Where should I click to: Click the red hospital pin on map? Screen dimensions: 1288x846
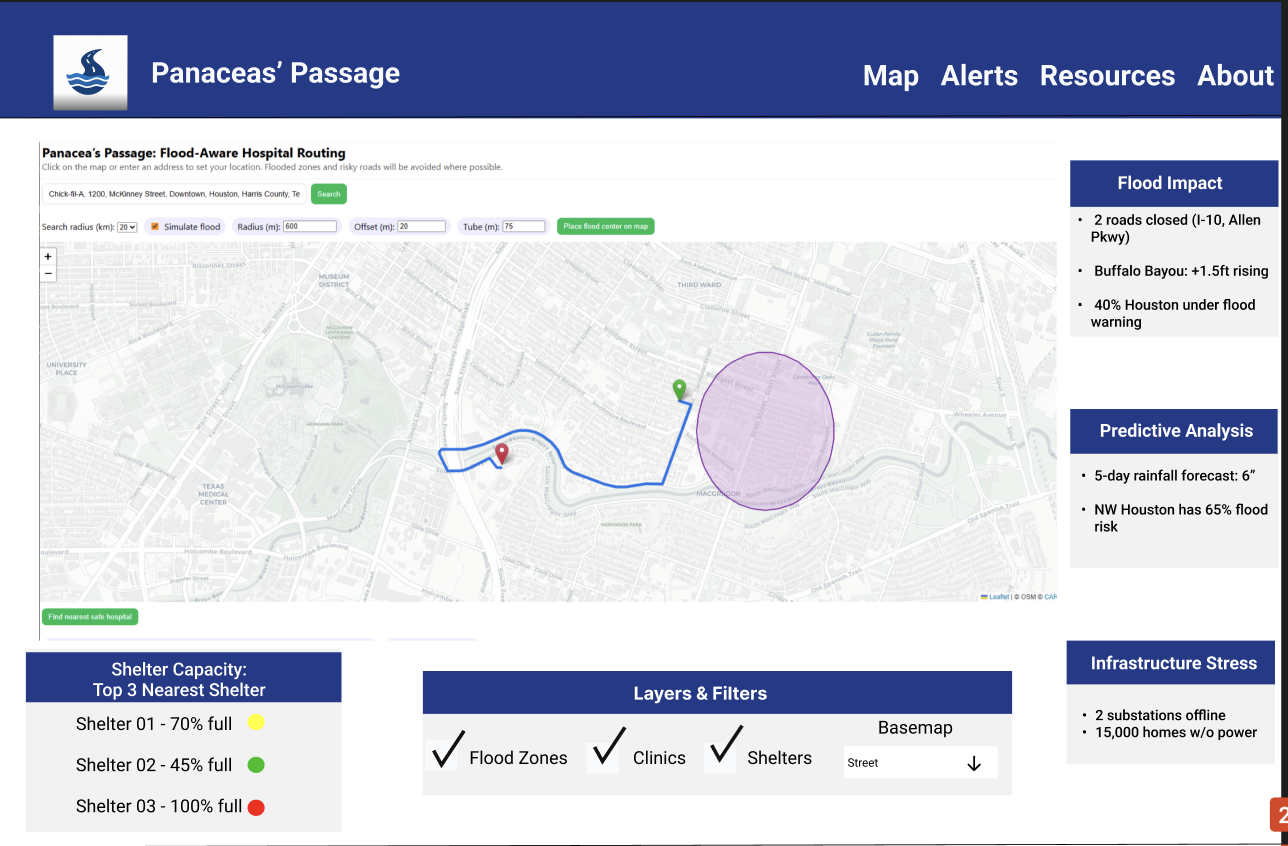tap(502, 454)
